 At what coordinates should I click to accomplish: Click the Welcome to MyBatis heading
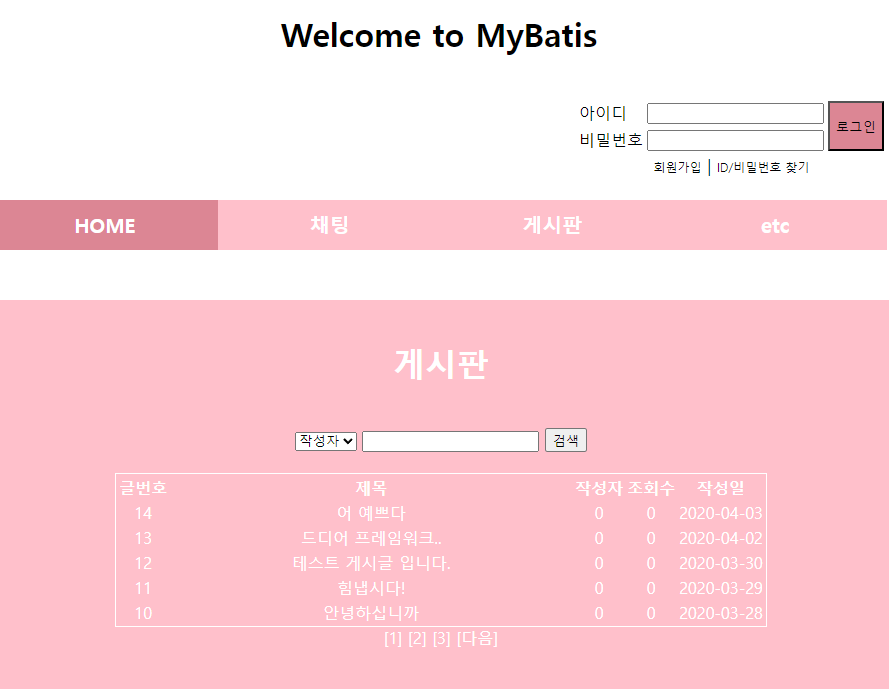439,36
